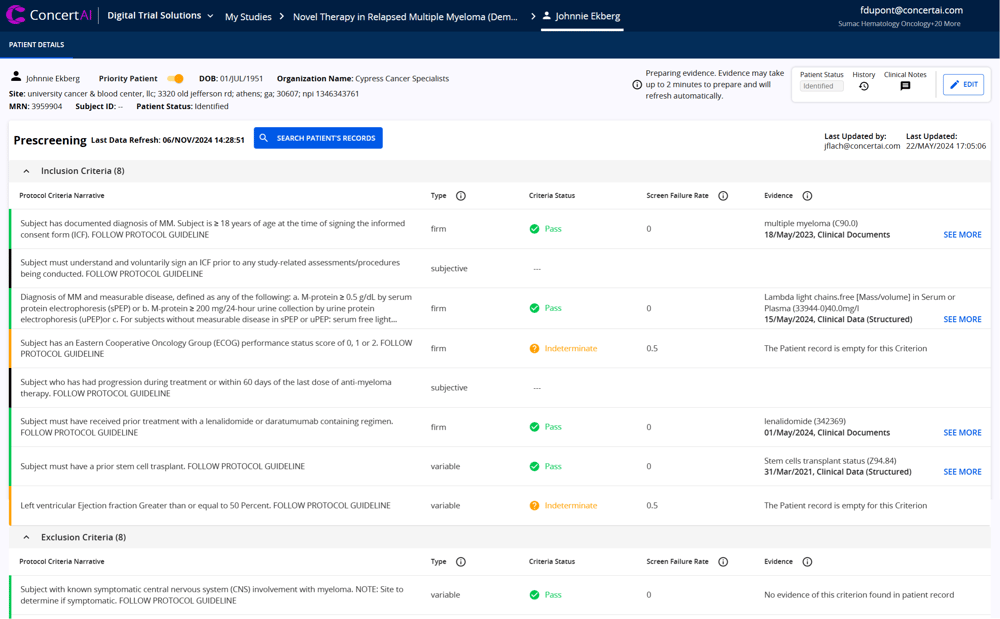Open Digital Trial Solutions dropdown
Image resolution: width=1000 pixels, height=619 pixels.
click(160, 16)
